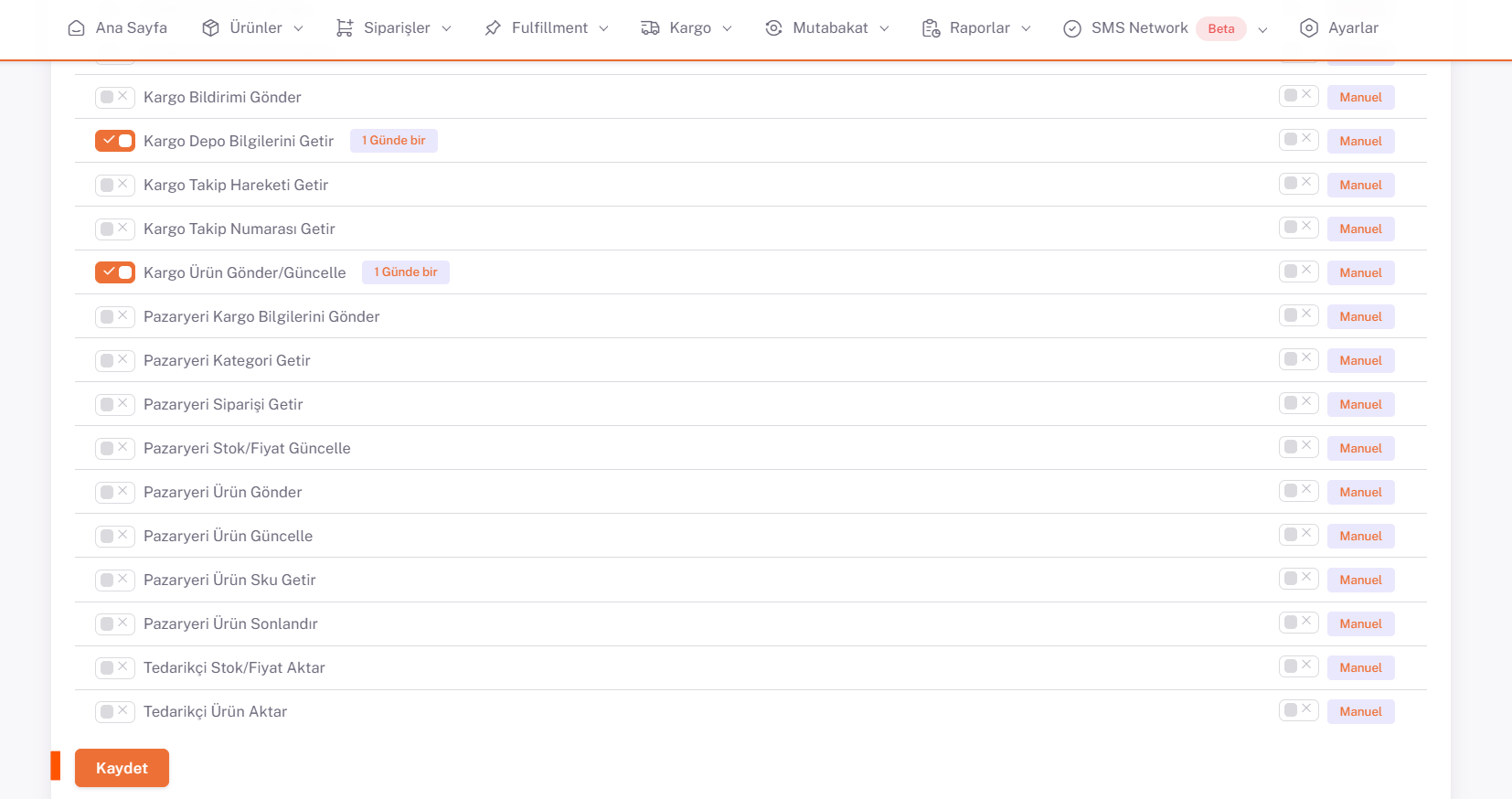This screenshot has height=799, width=1512.
Task: Click the Siparişler cart icon
Action: click(x=345, y=28)
